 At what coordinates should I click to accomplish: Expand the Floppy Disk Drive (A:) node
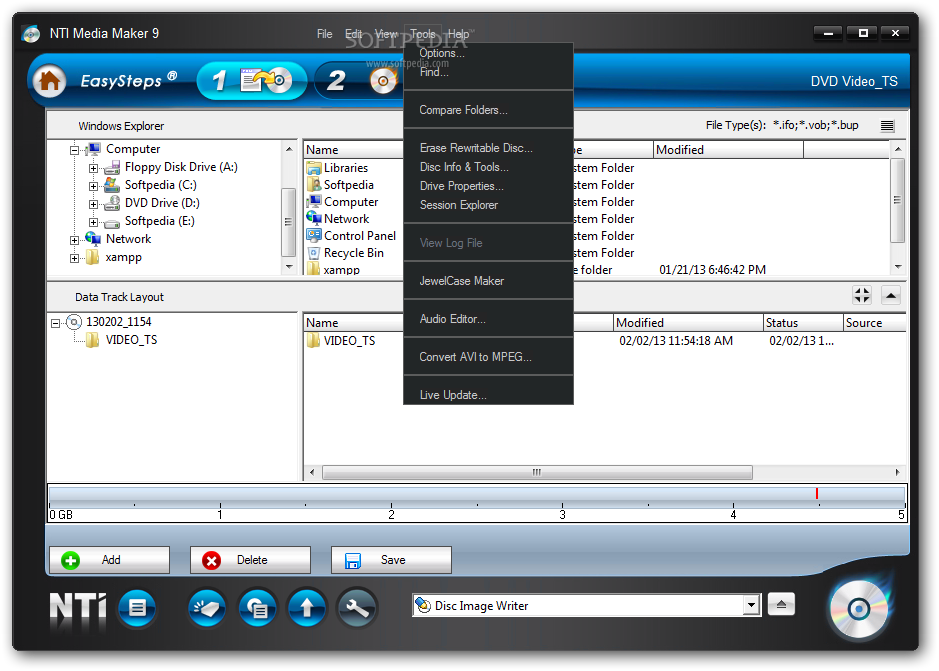(x=93, y=168)
